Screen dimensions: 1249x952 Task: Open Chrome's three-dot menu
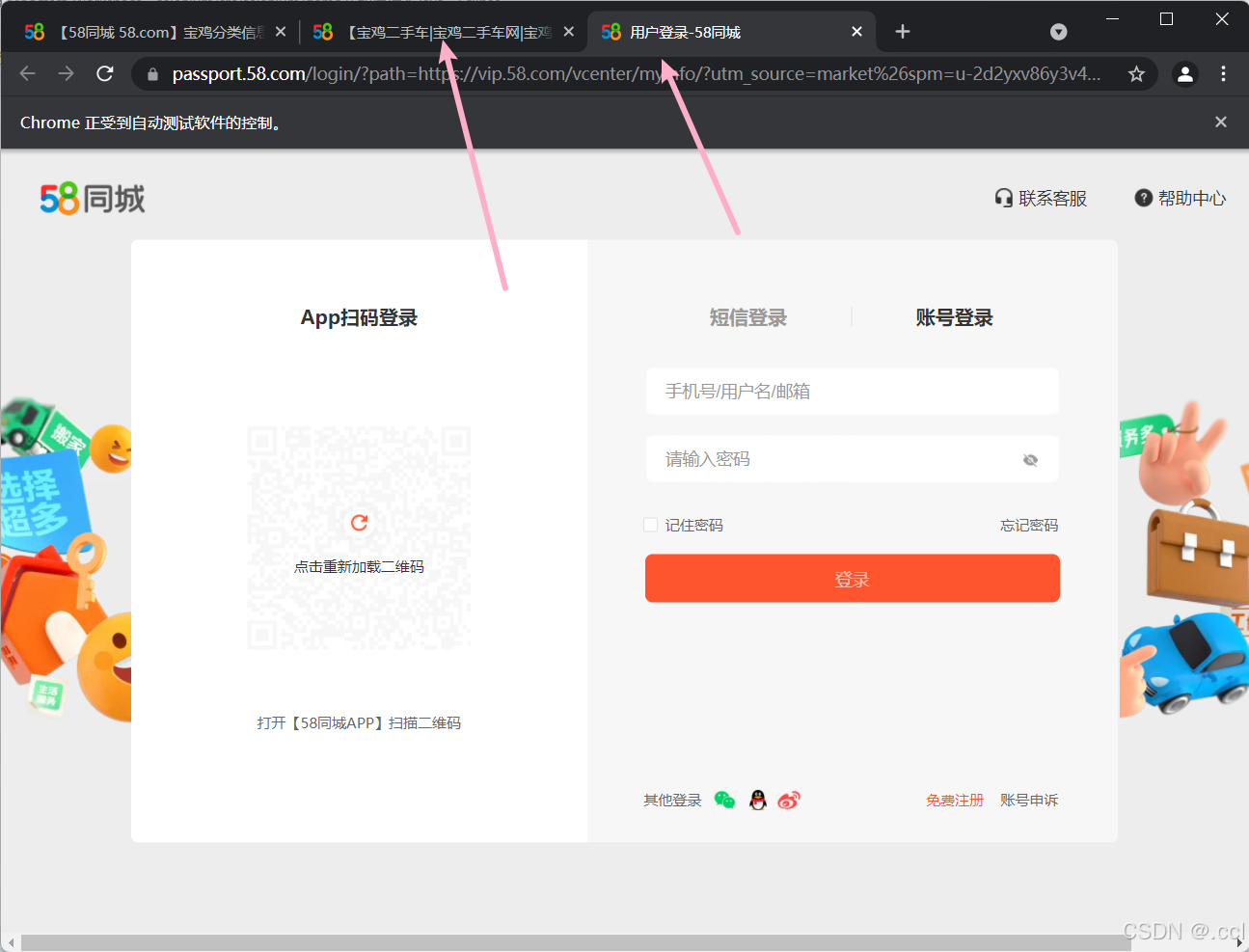[x=1223, y=73]
